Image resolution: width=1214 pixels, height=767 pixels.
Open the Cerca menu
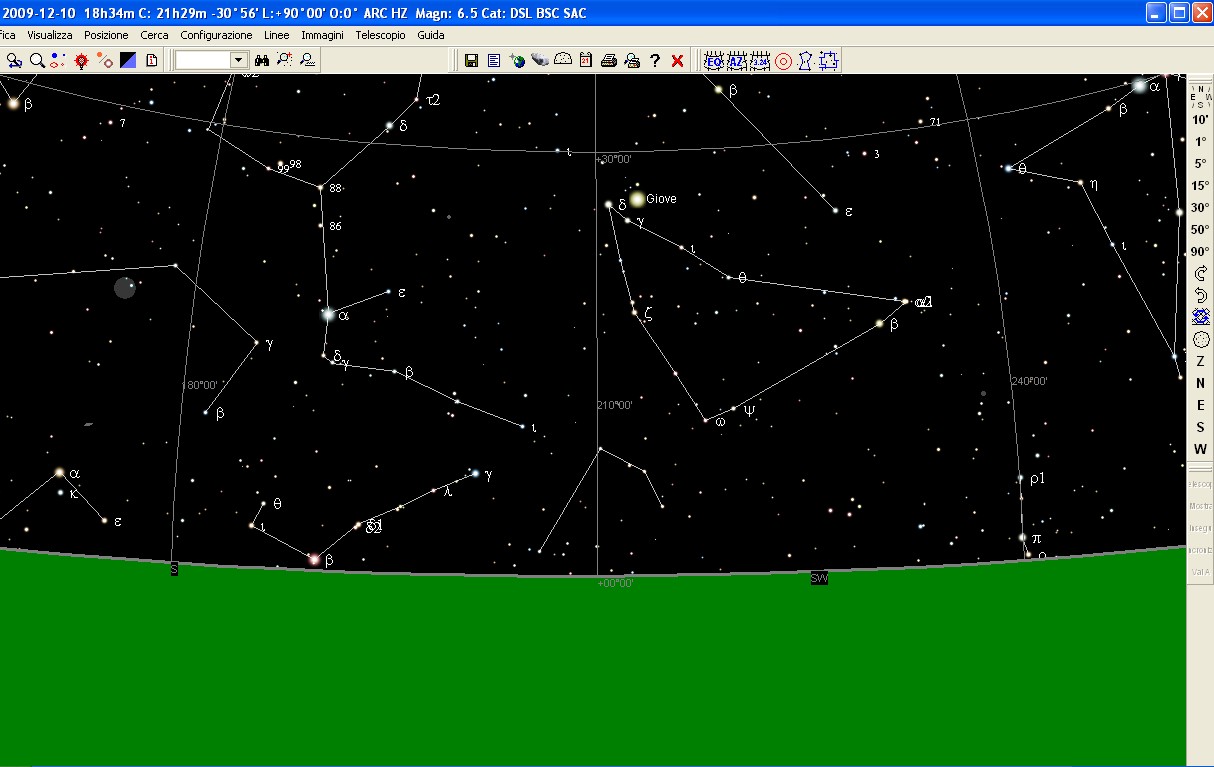[154, 35]
